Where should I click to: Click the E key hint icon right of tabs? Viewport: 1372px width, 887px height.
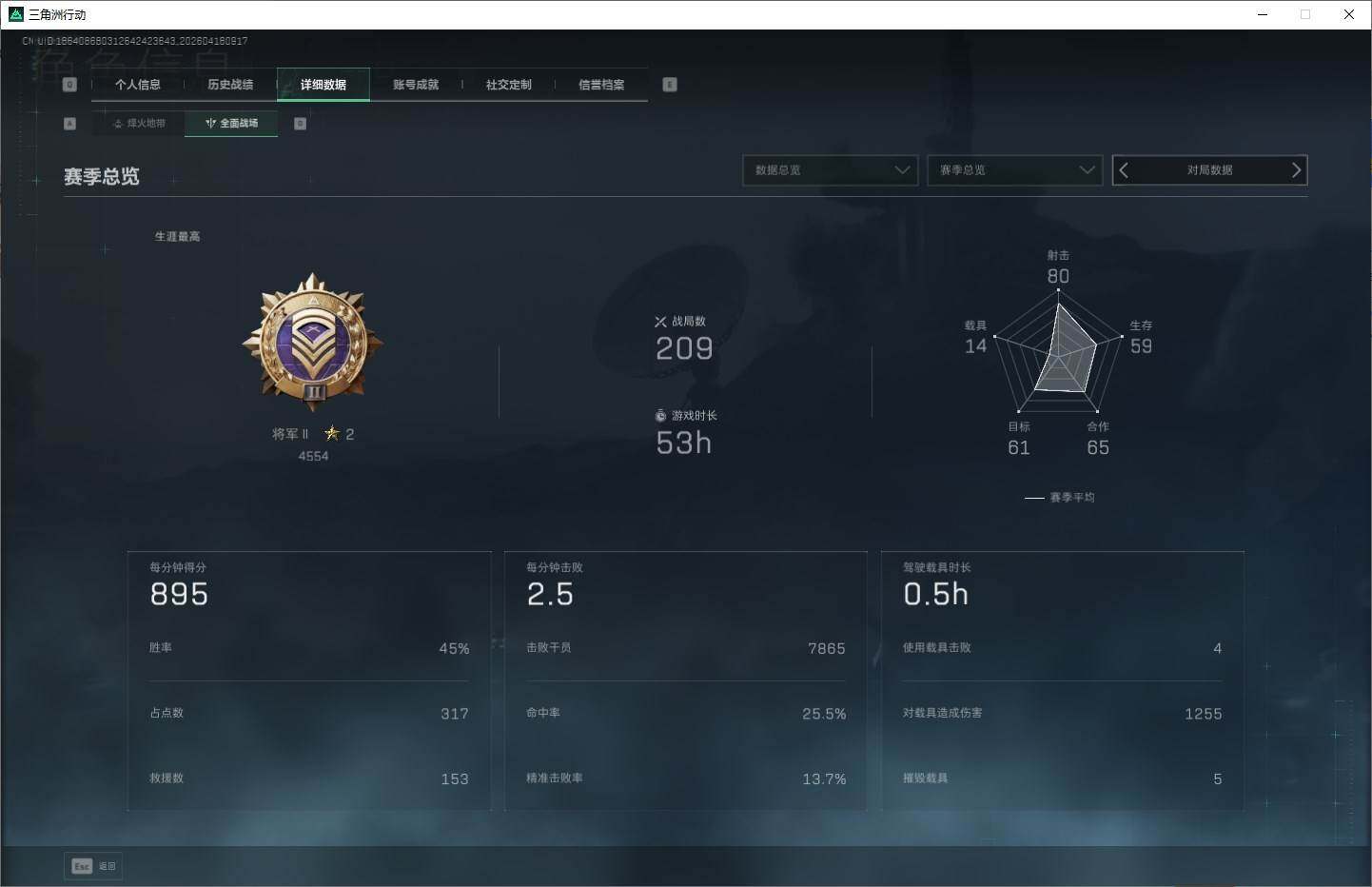click(x=670, y=85)
